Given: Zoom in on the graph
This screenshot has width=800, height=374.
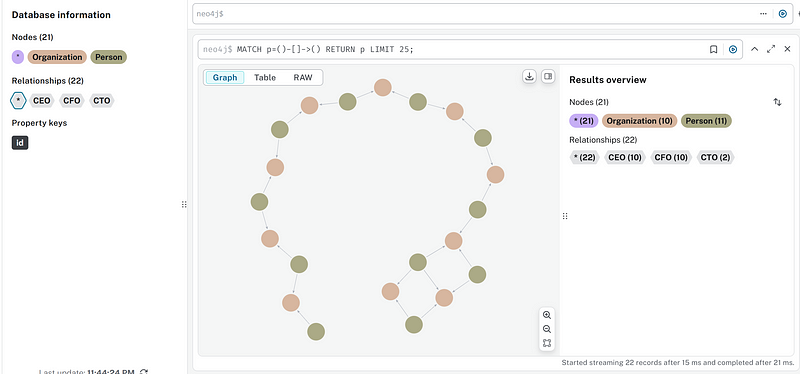Looking at the screenshot, I should point(547,315).
